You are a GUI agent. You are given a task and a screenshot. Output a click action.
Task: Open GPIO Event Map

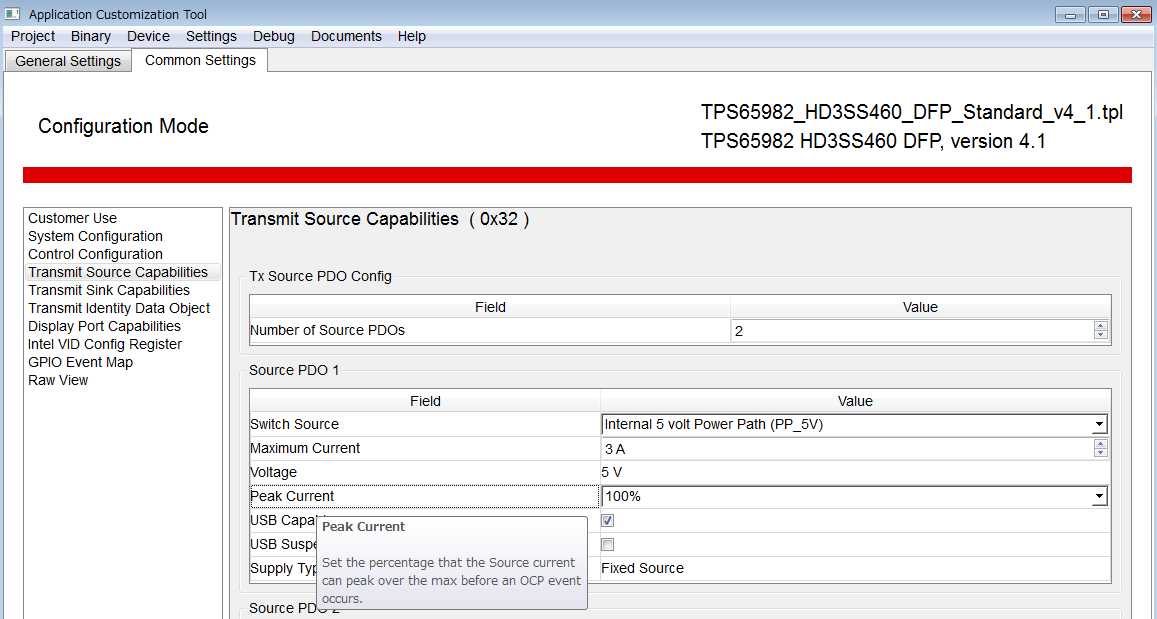[x=80, y=362]
